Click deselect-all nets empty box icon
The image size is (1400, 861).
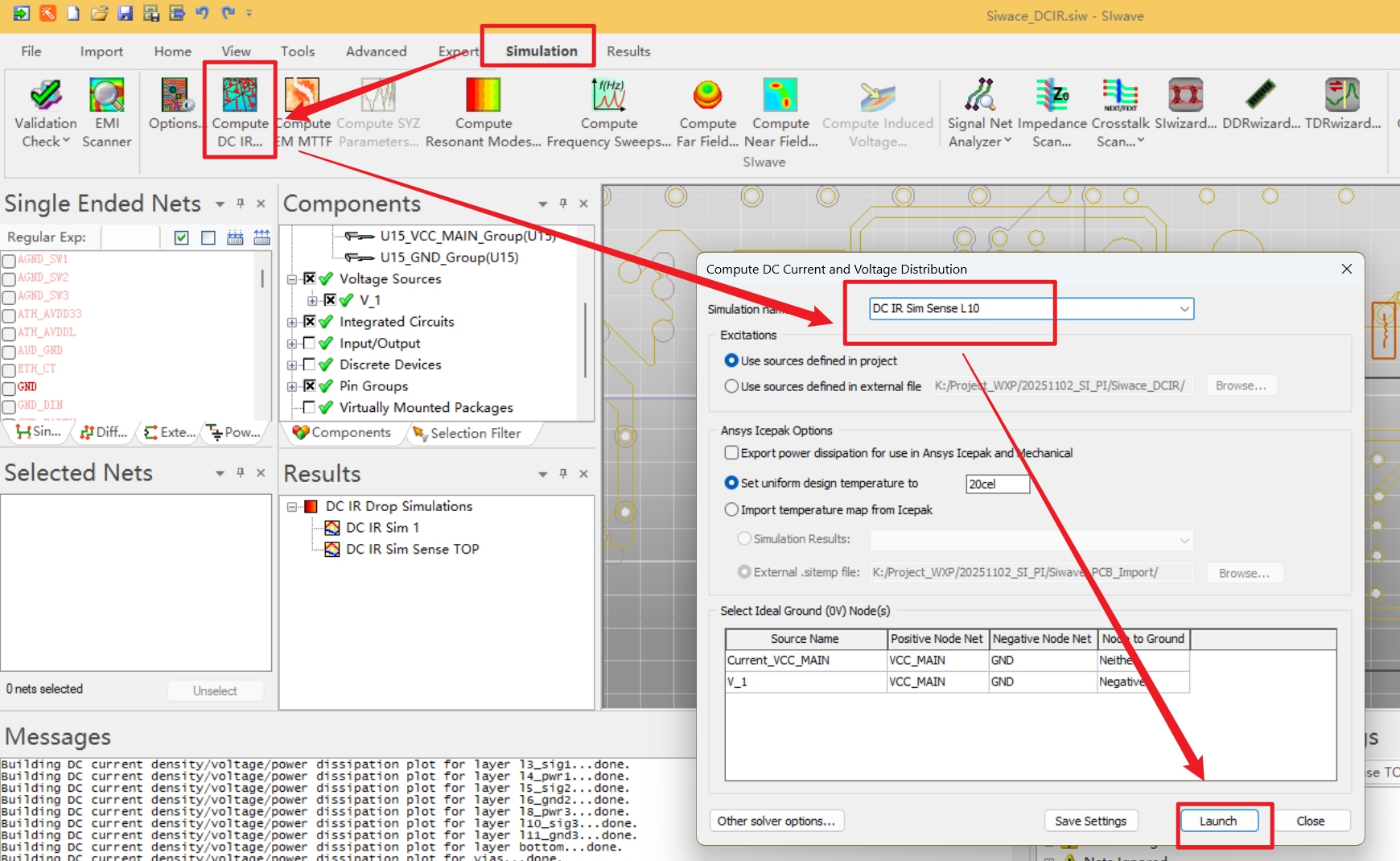208,237
